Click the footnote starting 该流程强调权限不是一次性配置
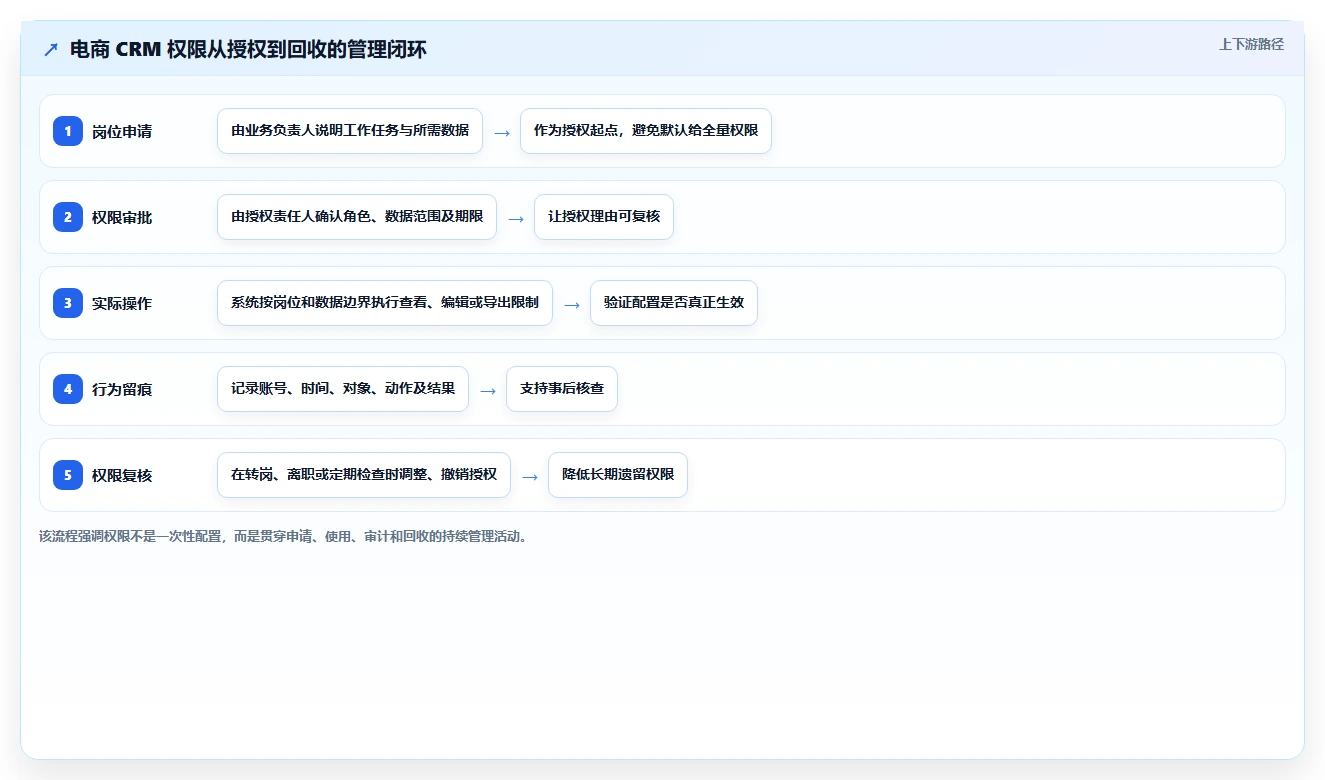 (283, 536)
